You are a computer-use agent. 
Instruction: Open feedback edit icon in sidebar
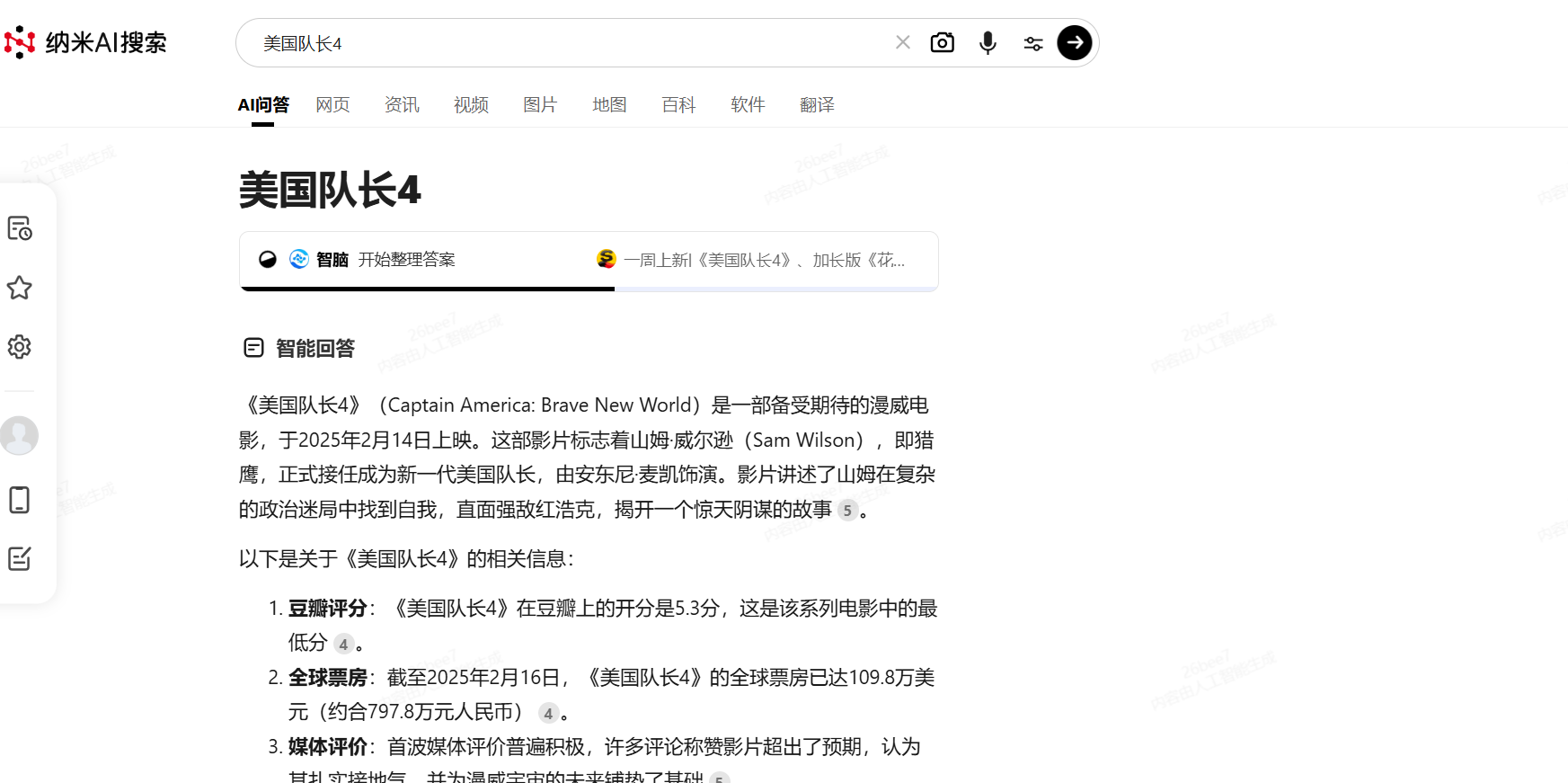tap(20, 558)
